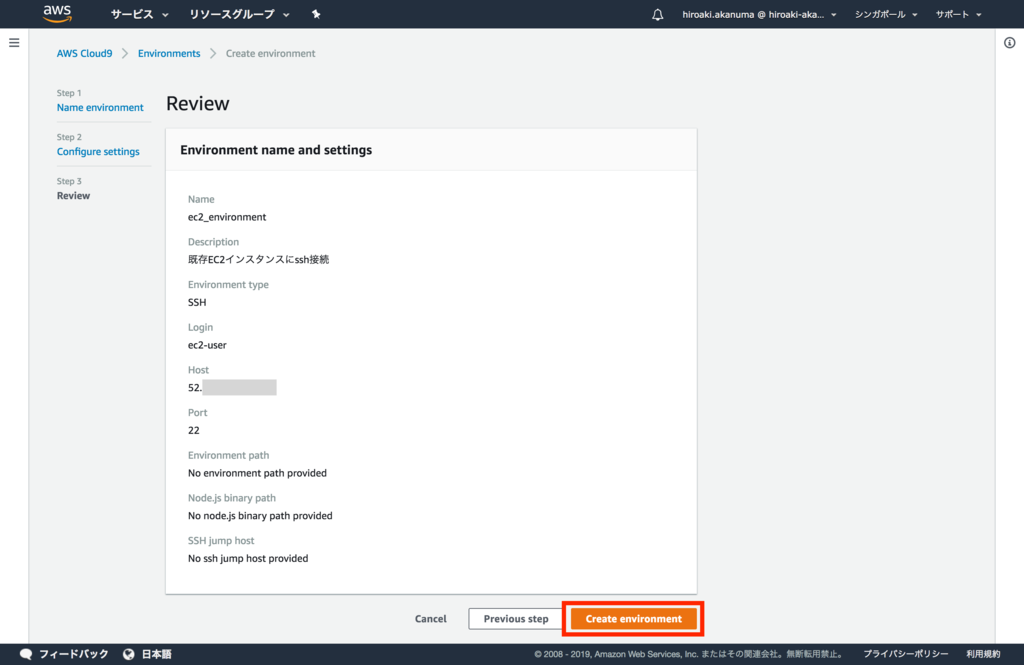Click the Review page heading
The image size is (1024, 665).
198,103
